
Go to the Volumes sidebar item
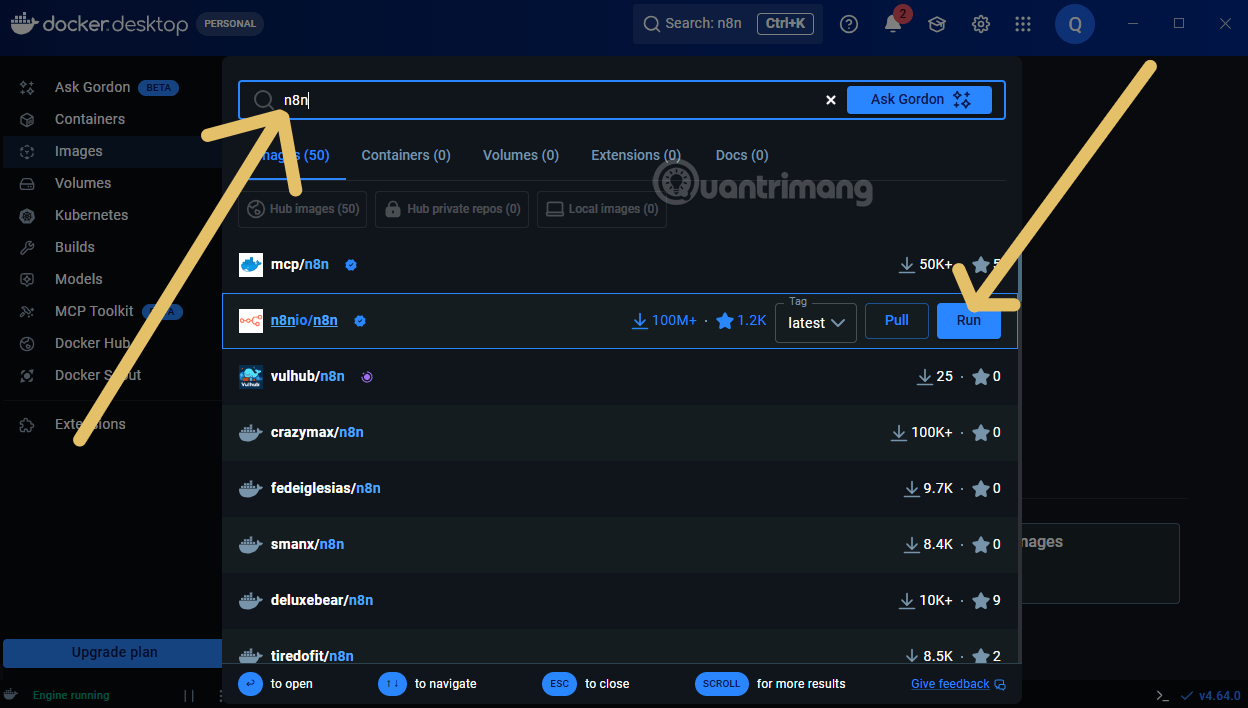(83, 183)
